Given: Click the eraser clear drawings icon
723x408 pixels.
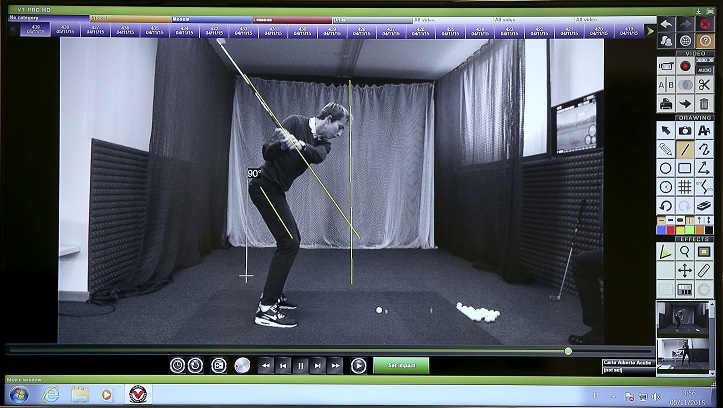Looking at the screenshot, I should (x=705, y=206).
